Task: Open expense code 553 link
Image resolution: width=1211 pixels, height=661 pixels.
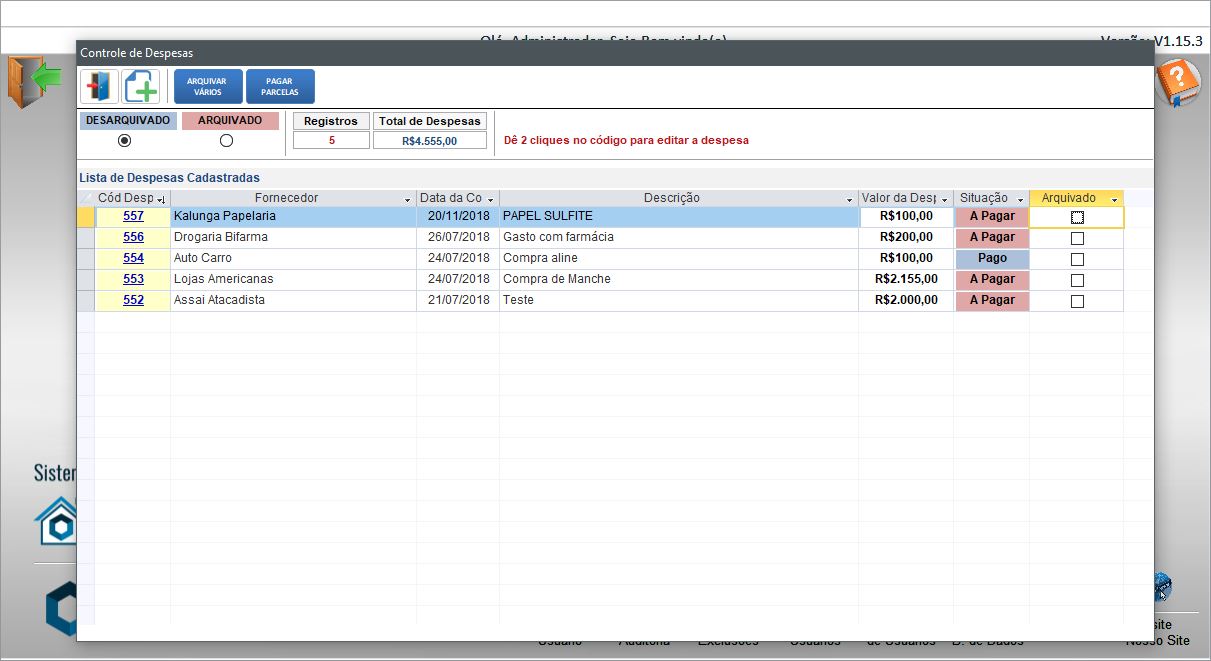Action: coord(133,279)
